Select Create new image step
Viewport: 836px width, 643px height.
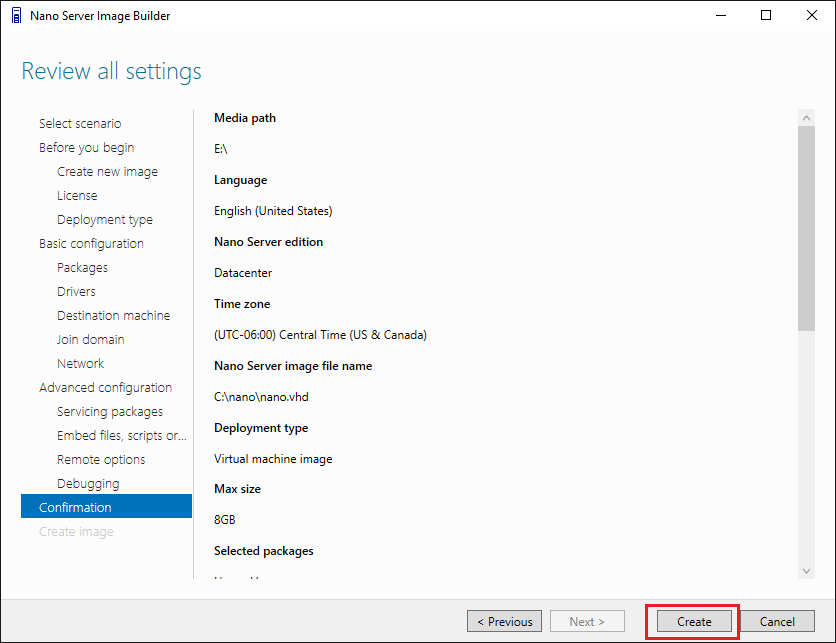pos(107,172)
